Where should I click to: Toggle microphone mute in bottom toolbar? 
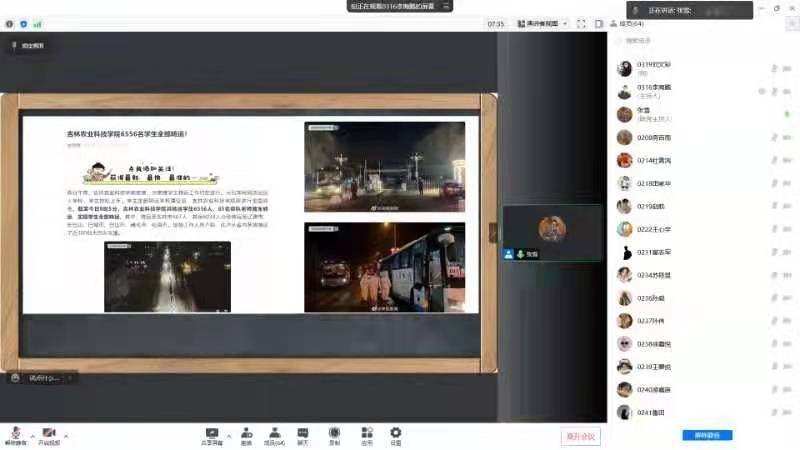[x=16, y=435]
